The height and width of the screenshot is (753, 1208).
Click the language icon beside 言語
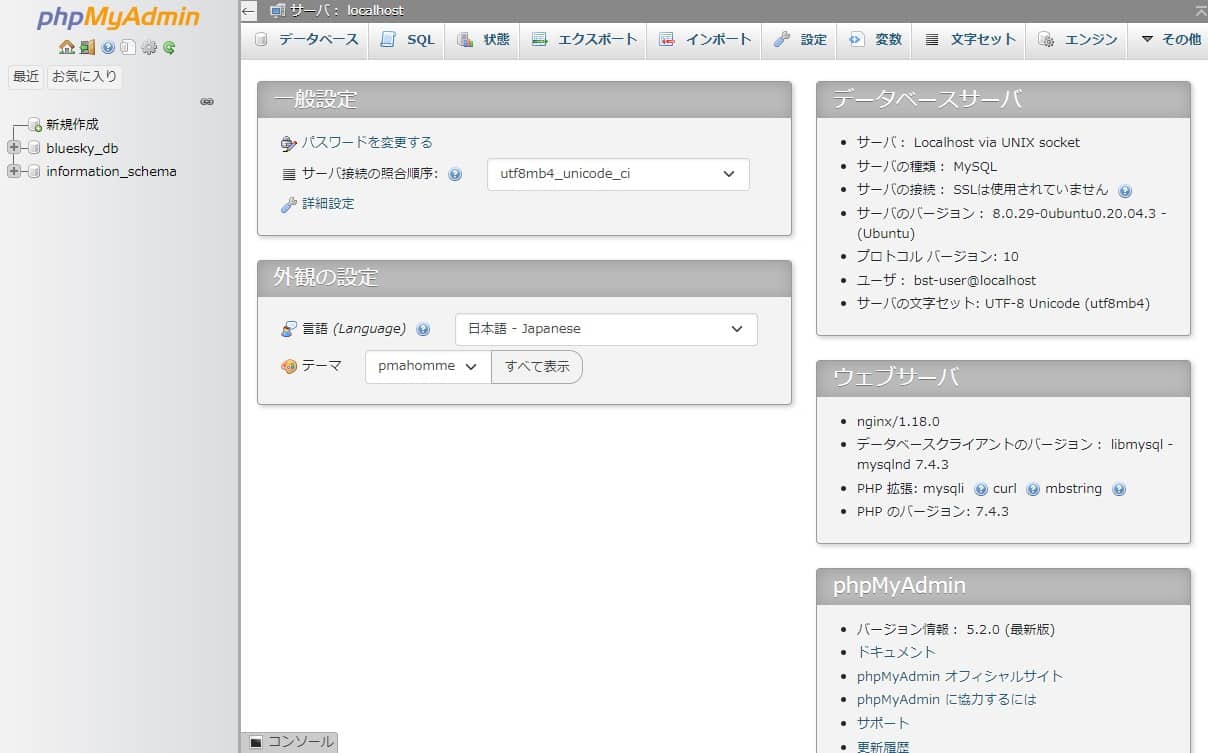[x=289, y=329]
